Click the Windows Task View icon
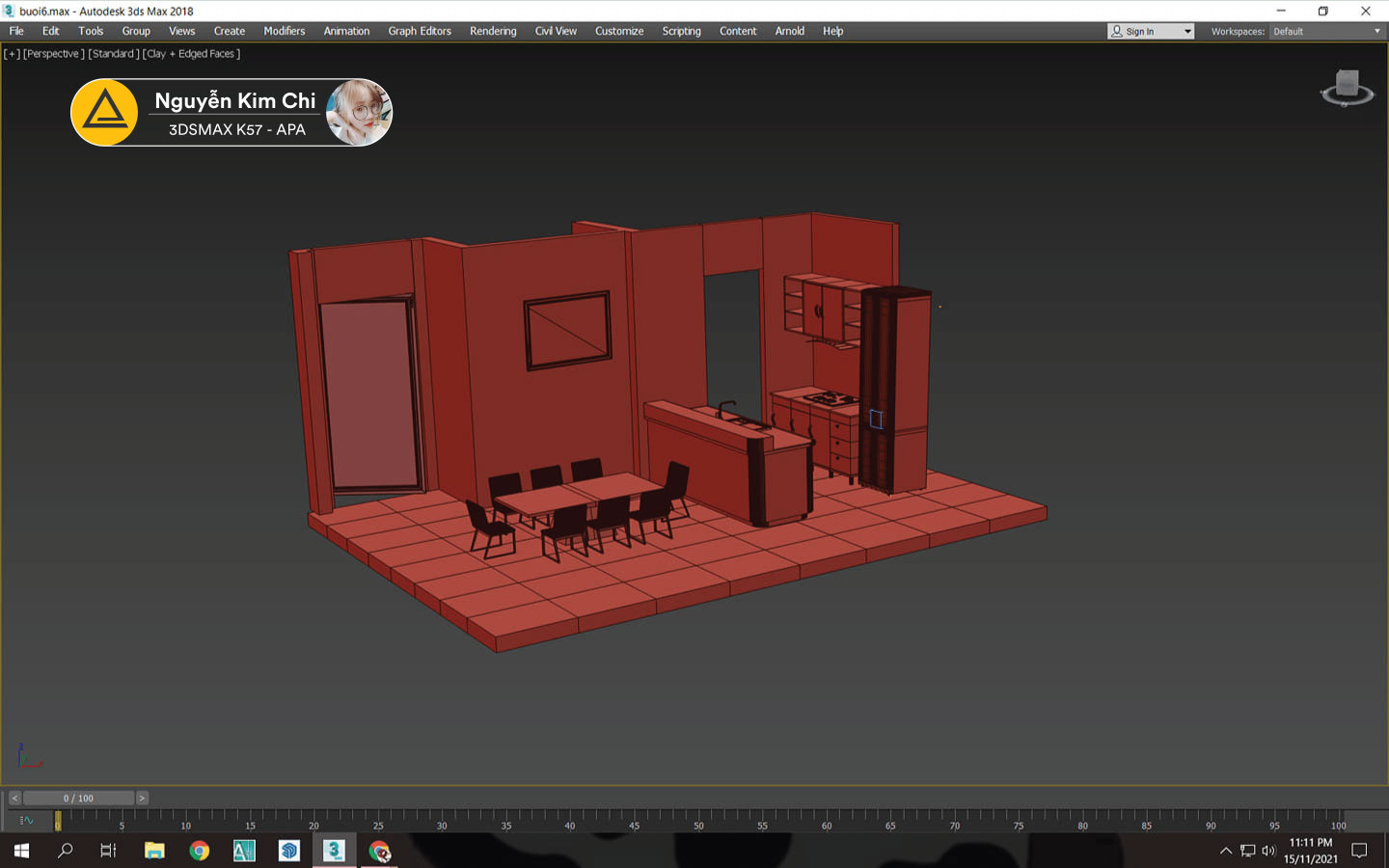Screen dimensions: 1389x868 coord(109,851)
